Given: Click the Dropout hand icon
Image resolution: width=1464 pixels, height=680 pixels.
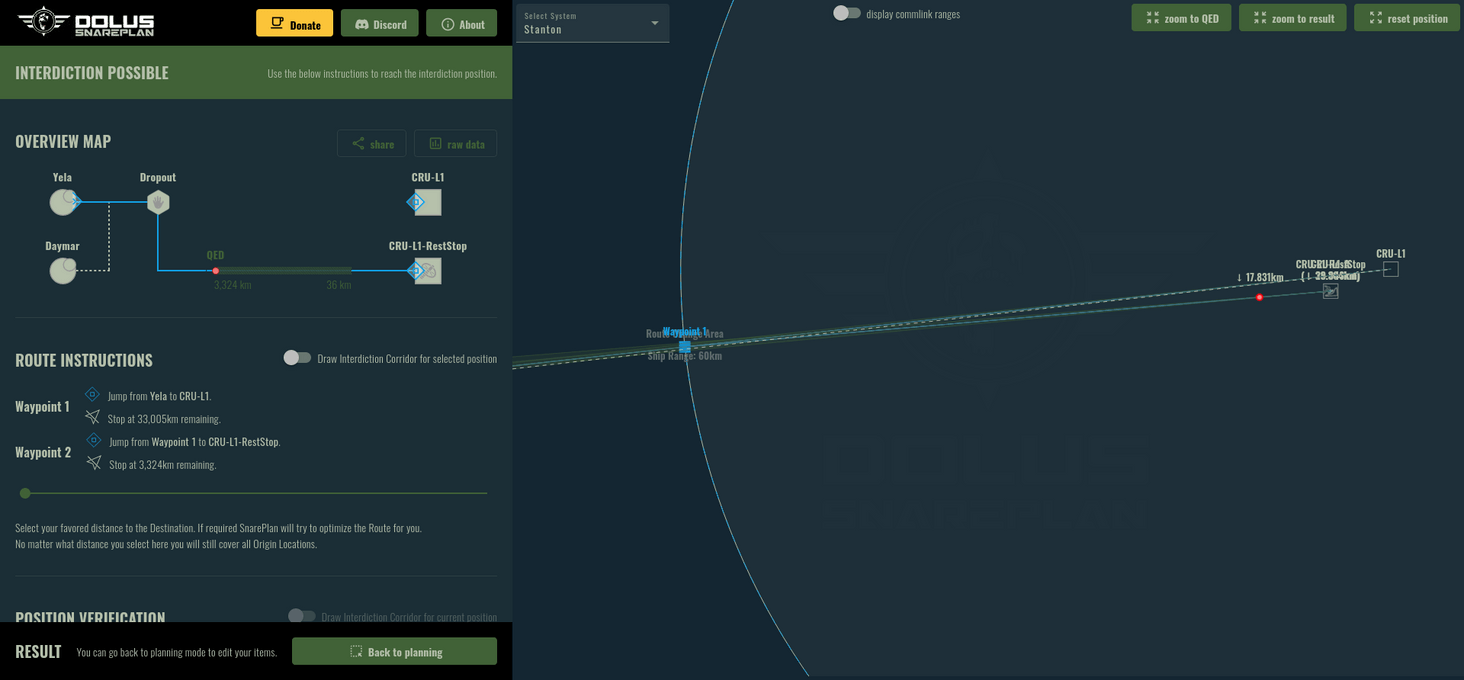Looking at the screenshot, I should [157, 201].
